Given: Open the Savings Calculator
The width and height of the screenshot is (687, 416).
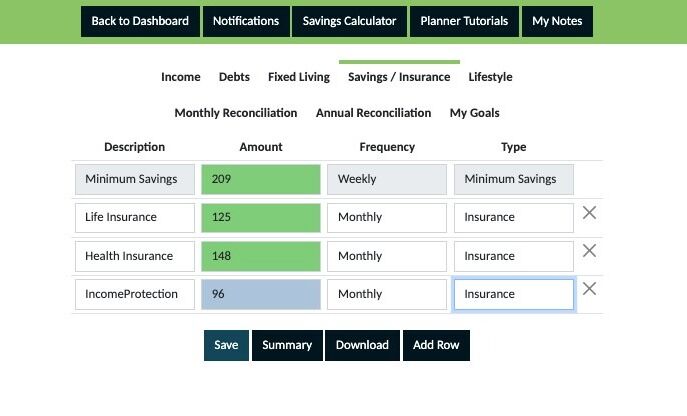Looking at the screenshot, I should coord(349,21).
